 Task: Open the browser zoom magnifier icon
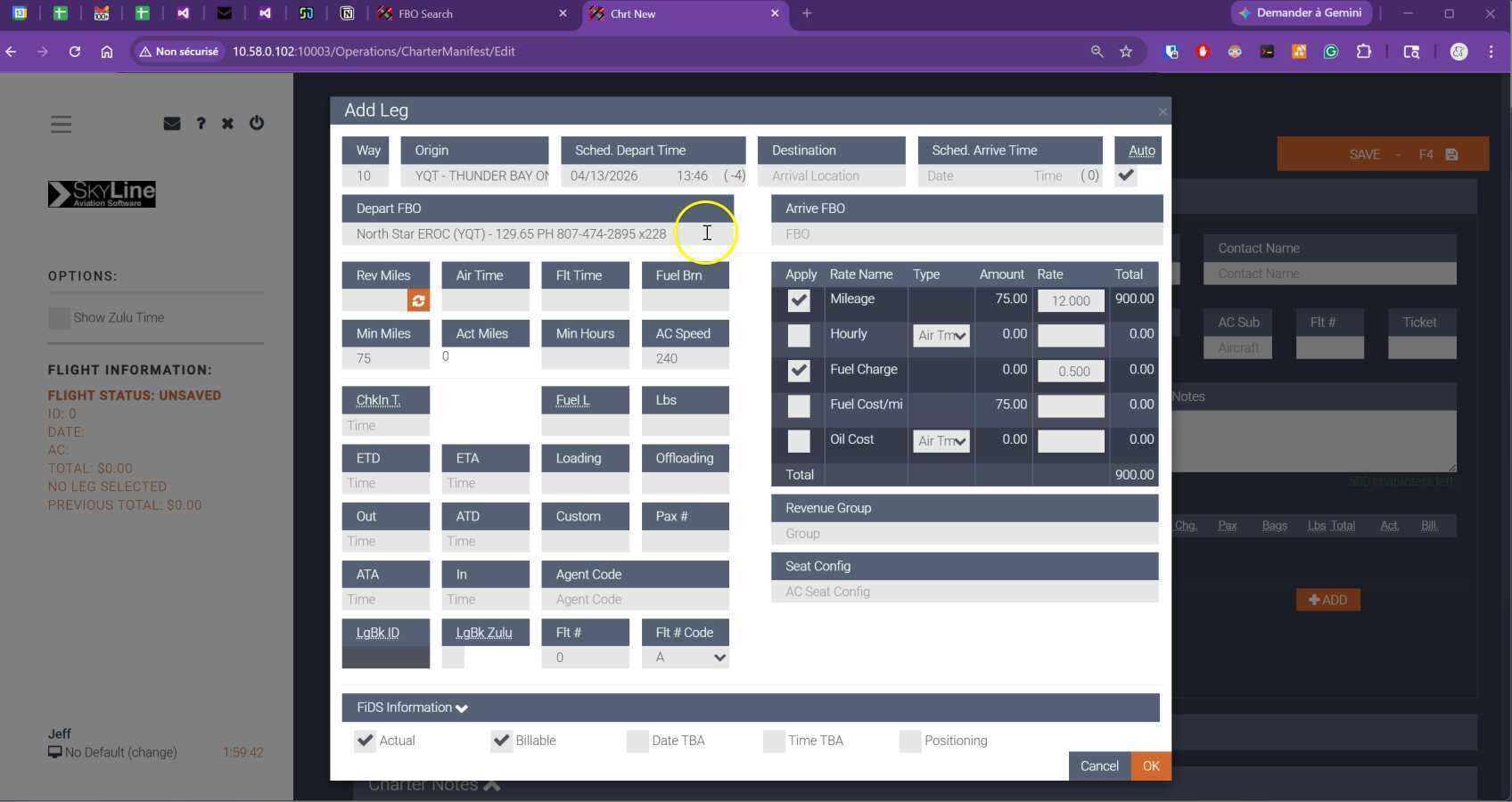(x=1097, y=52)
